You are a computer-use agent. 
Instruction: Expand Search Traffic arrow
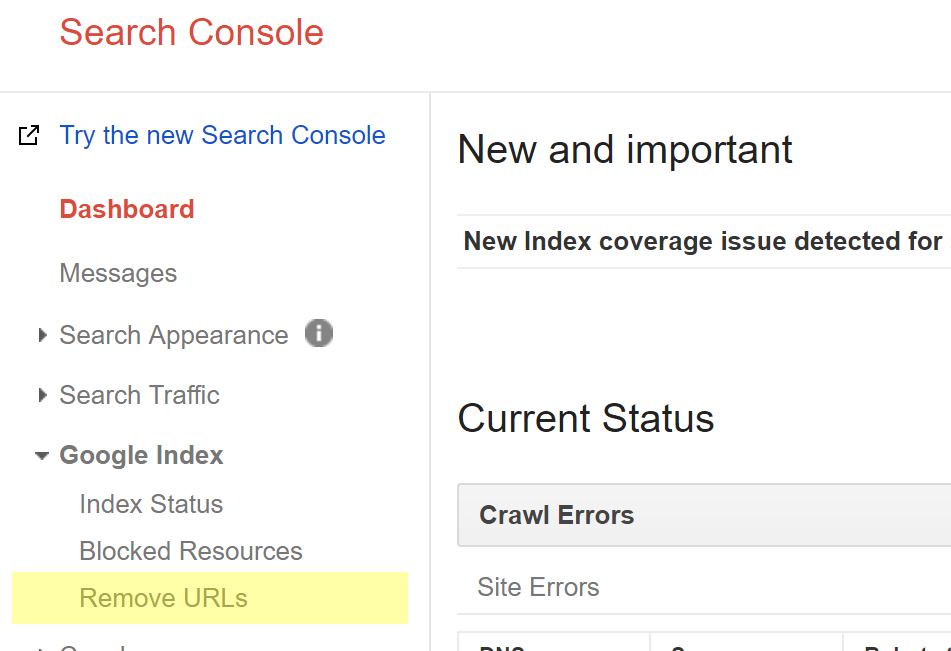tap(42, 395)
